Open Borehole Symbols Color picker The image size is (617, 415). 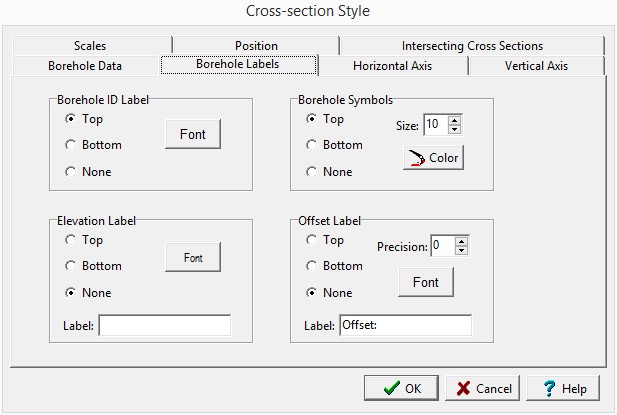point(433,158)
